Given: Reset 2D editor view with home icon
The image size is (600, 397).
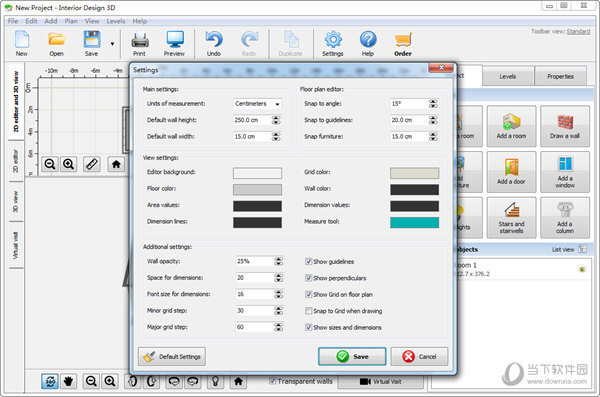Looking at the screenshot, I should tap(116, 164).
